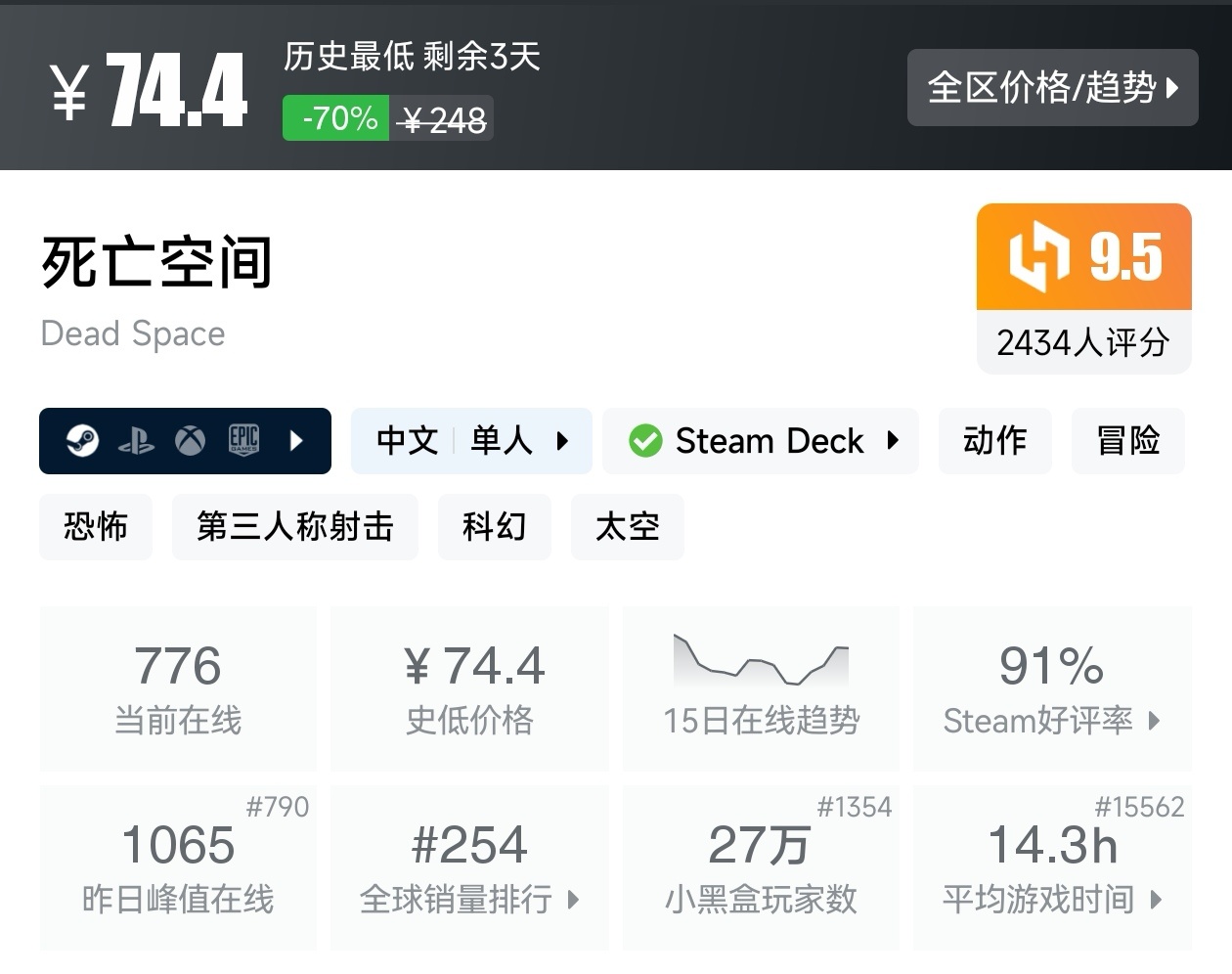Screen dimensions: 1232x974
Task: Open the 15日在线趋势 chart
Action: [761, 688]
